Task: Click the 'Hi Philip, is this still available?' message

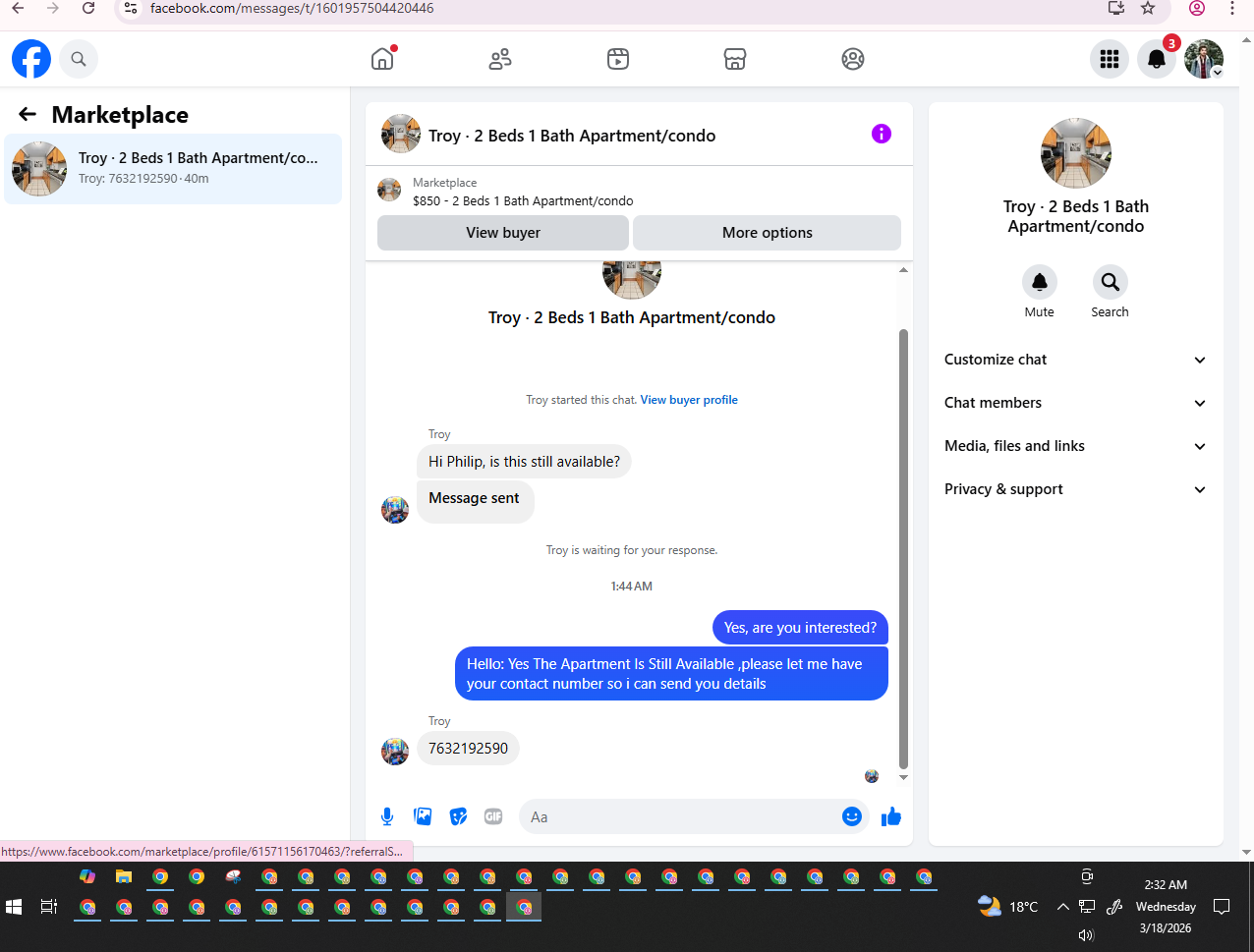Action: (524, 462)
